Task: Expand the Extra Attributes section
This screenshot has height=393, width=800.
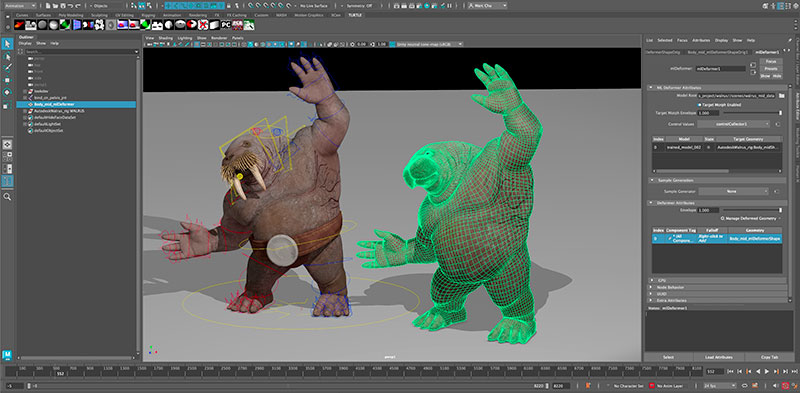Action: pos(652,301)
